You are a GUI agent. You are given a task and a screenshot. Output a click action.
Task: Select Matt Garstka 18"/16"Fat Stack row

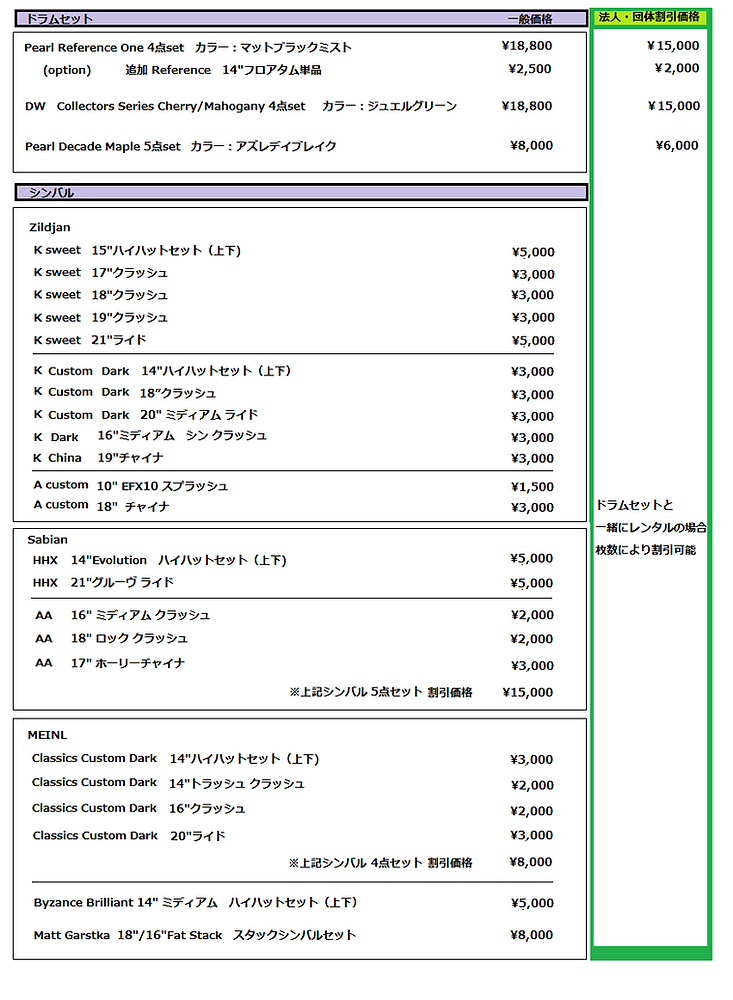coord(195,935)
